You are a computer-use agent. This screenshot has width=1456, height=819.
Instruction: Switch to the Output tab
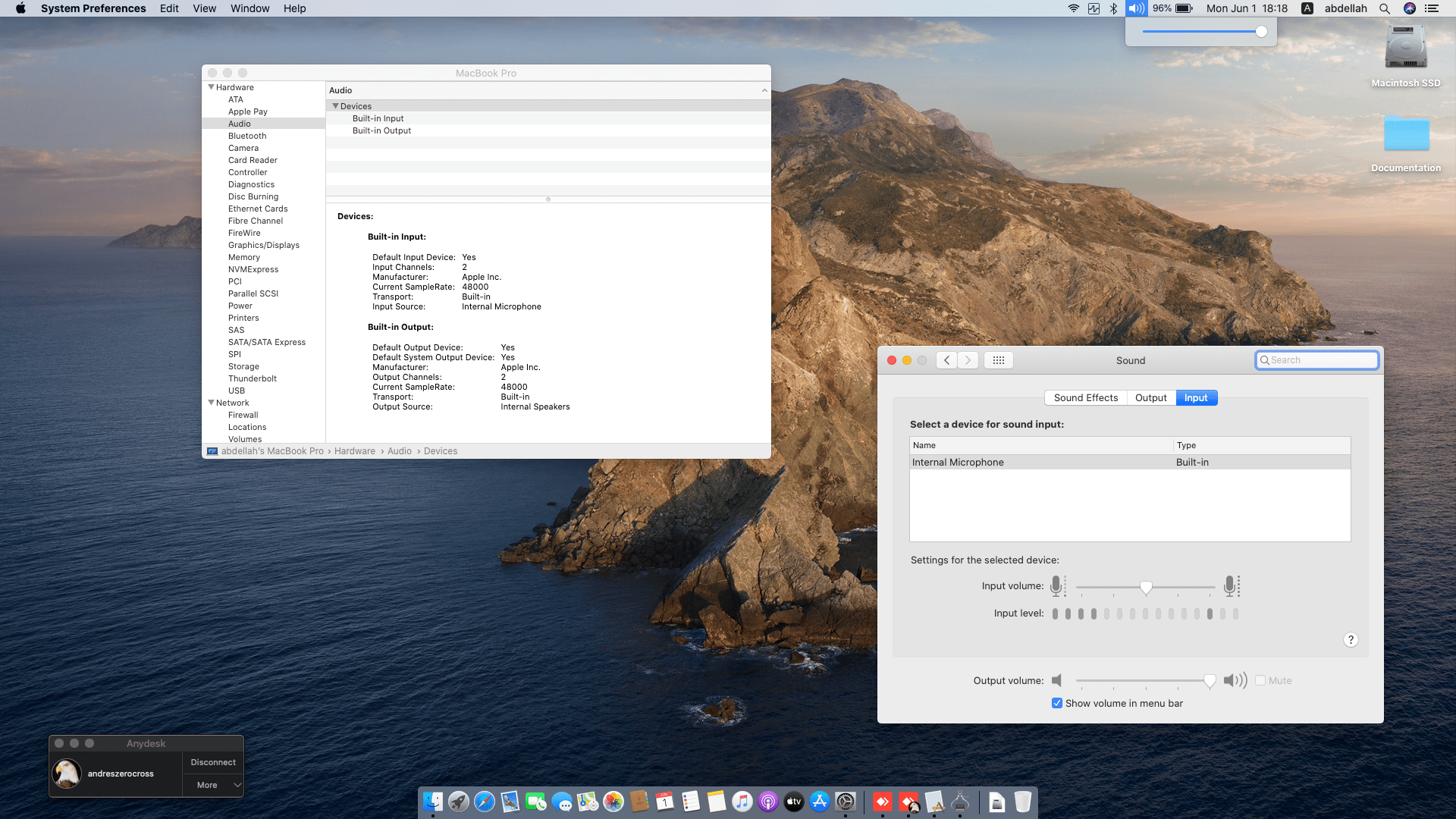(1150, 398)
